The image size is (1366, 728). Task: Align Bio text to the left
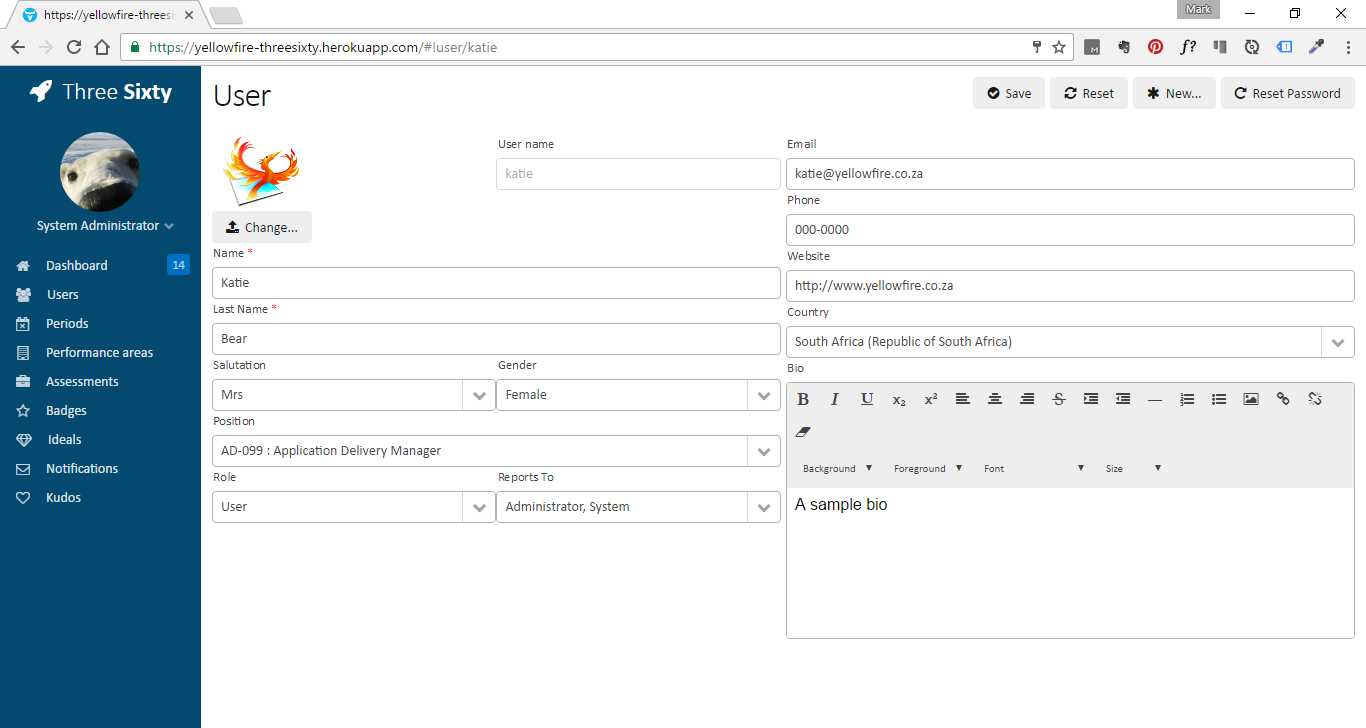(x=963, y=399)
